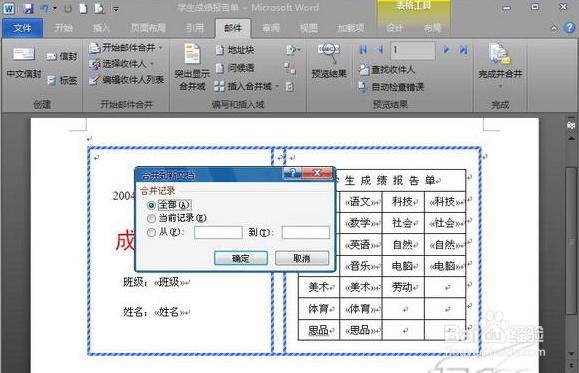Click 地址块 address block button
This screenshot has width=579, height=373.
[235, 50]
